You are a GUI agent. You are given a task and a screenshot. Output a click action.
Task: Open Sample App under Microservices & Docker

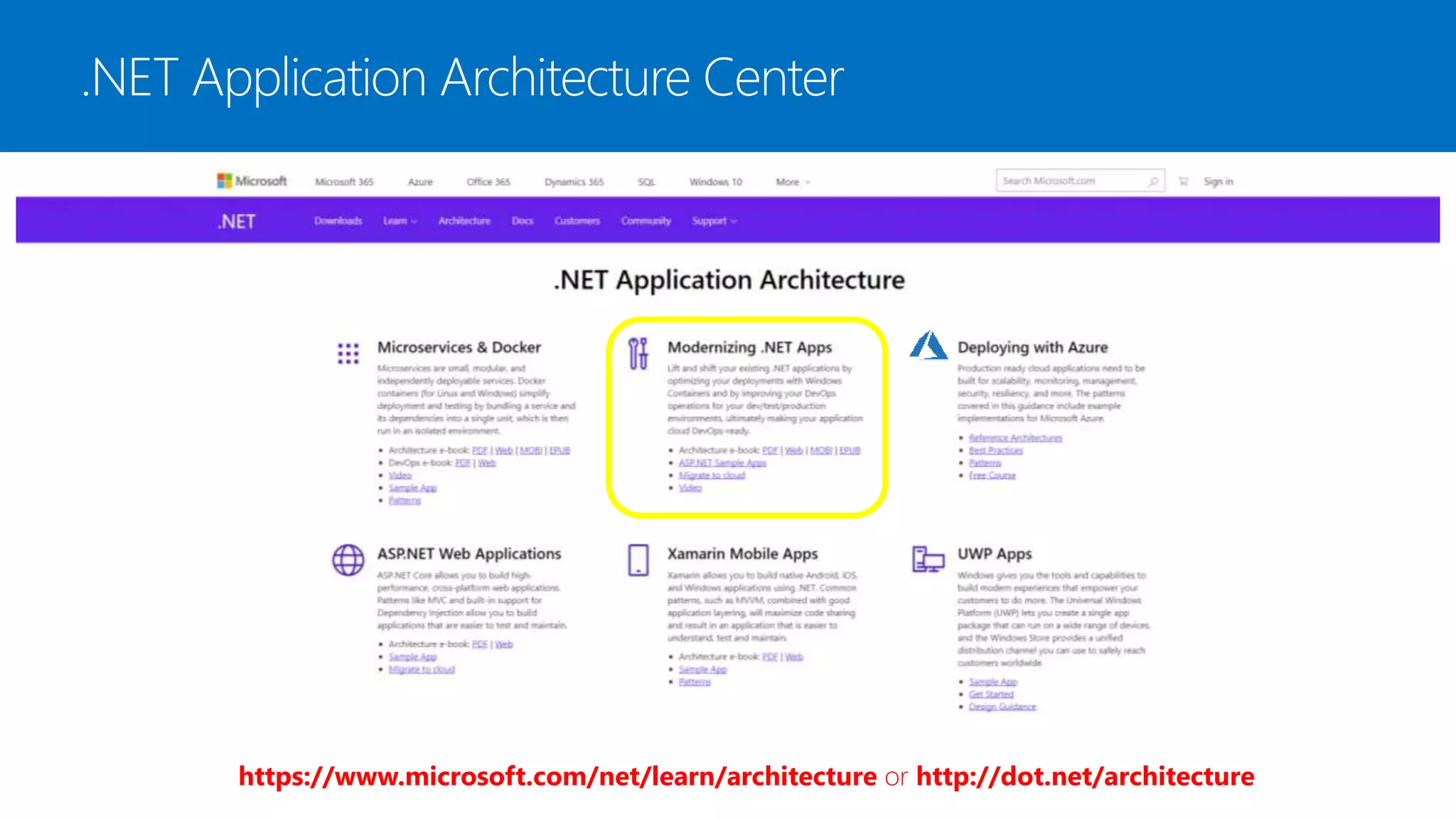(x=412, y=488)
